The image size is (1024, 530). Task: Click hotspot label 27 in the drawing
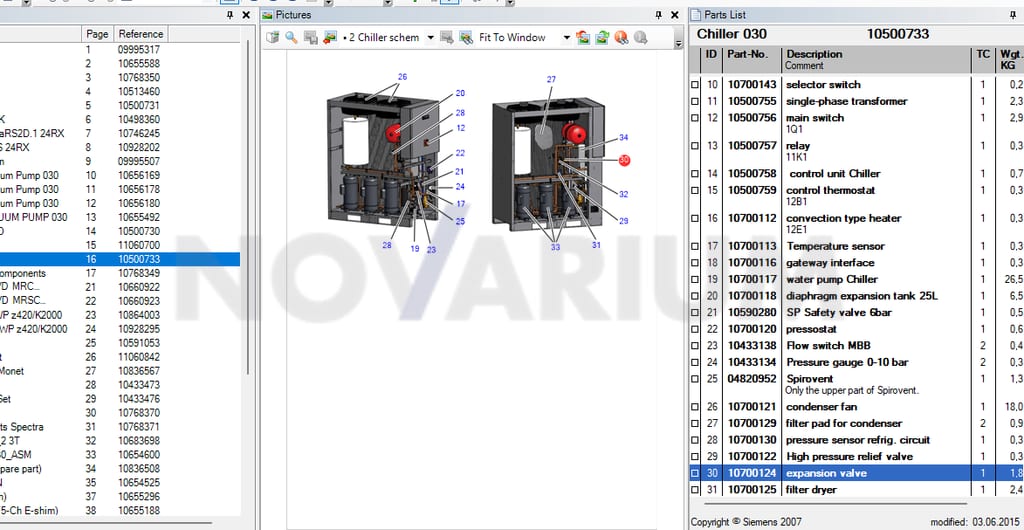point(551,79)
